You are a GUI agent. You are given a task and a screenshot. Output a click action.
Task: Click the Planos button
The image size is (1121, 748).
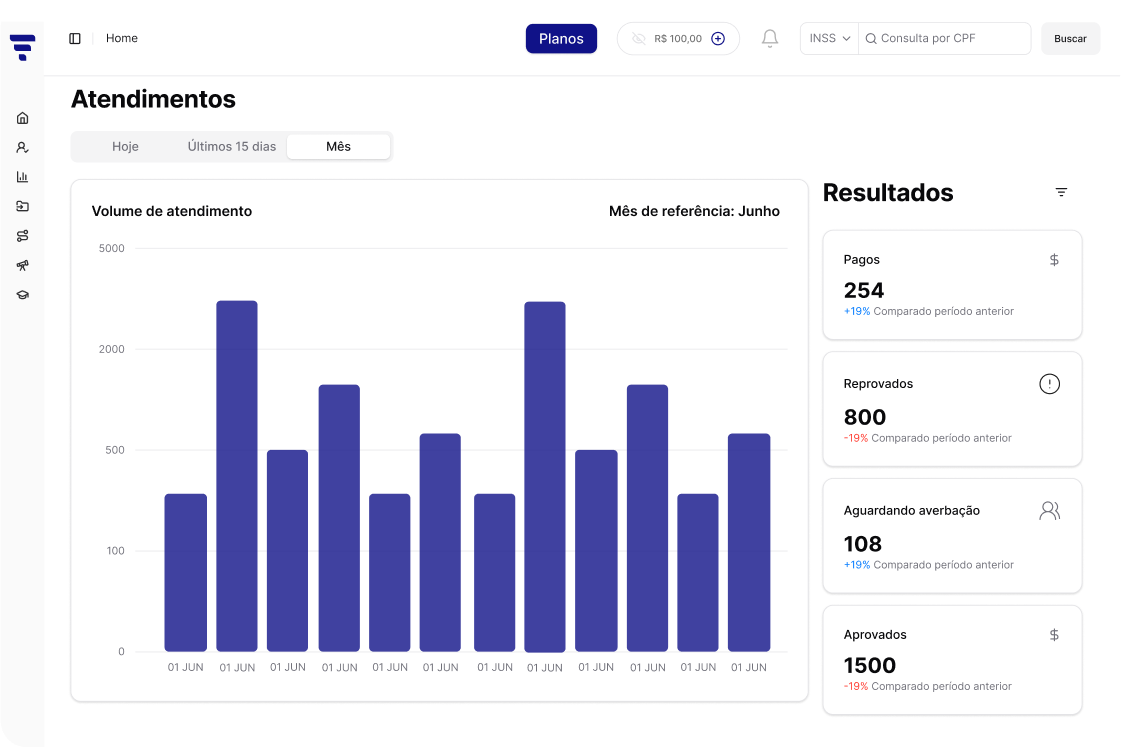coord(561,39)
